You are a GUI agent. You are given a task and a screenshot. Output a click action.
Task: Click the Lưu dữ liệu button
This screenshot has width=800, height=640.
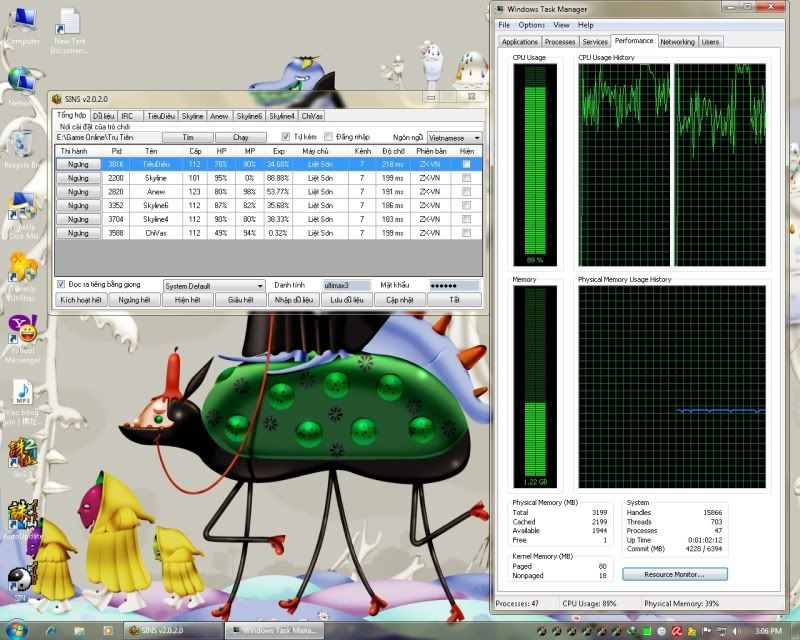[346, 300]
